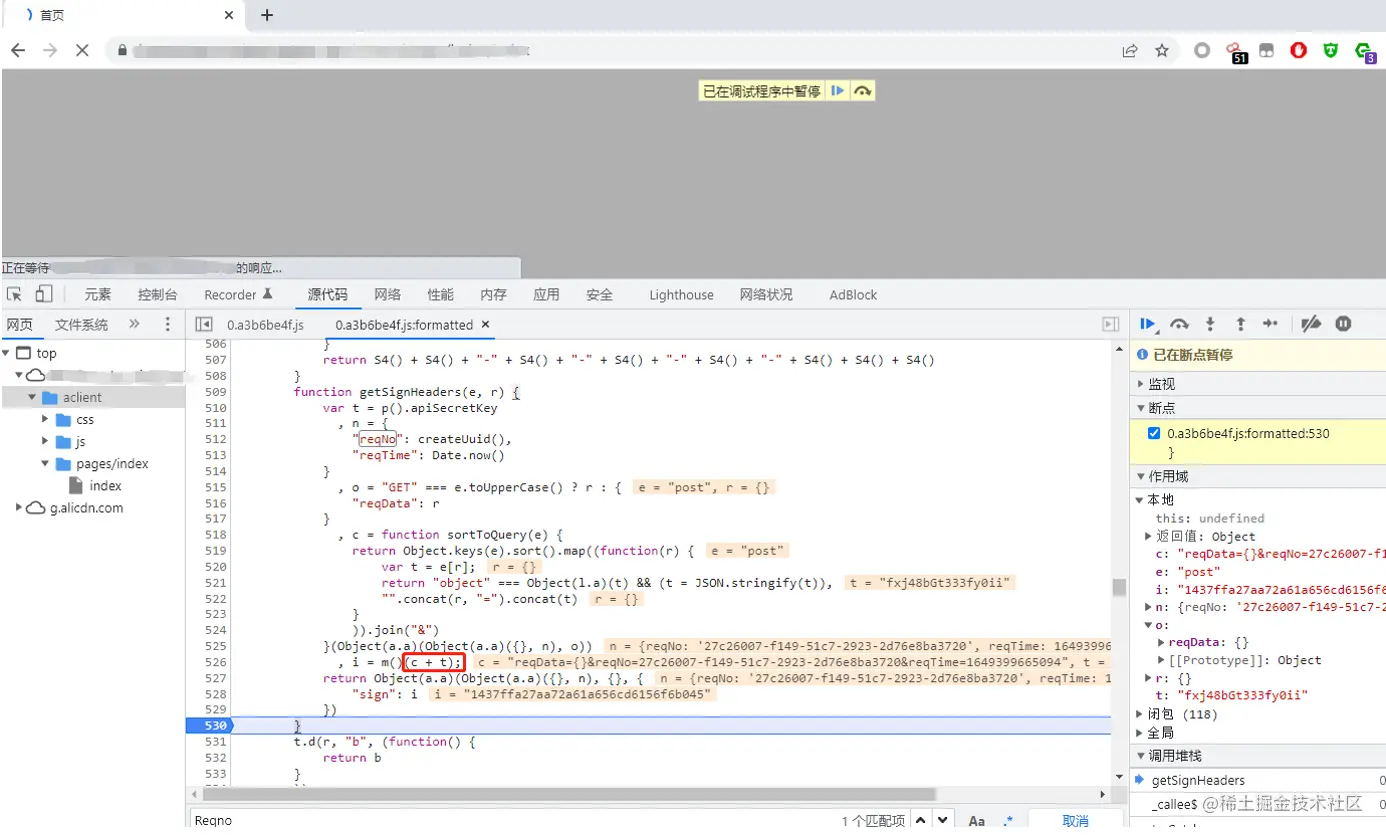Toggle regular expression search option
The height and width of the screenshot is (837, 1386).
pyautogui.click(x=1008, y=821)
